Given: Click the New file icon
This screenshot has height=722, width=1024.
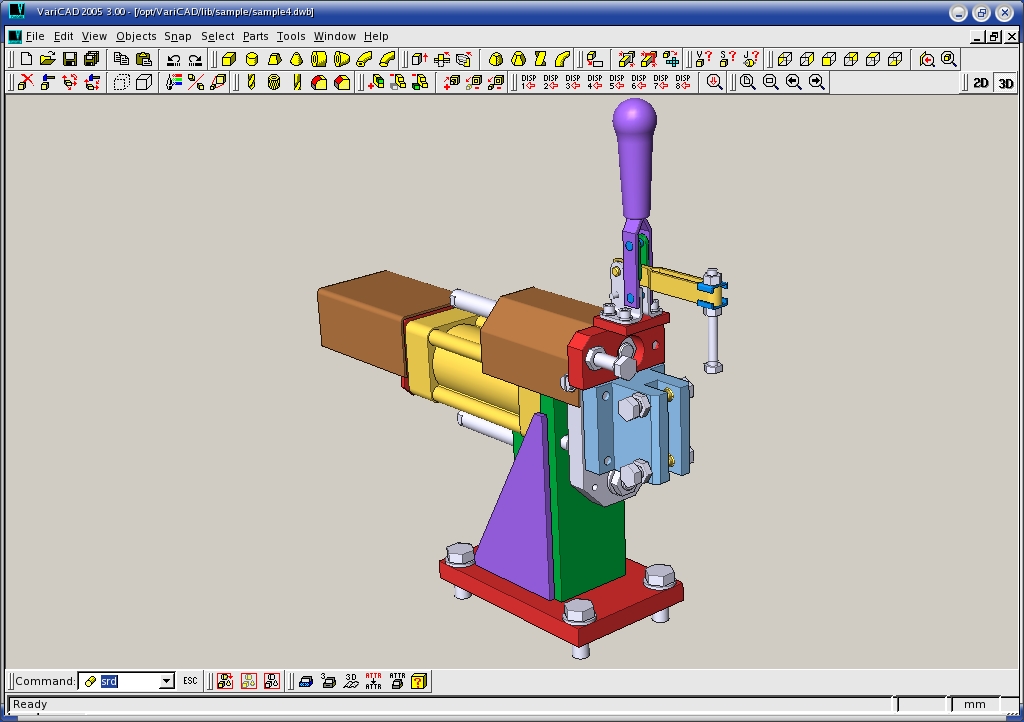Looking at the screenshot, I should tap(26, 60).
